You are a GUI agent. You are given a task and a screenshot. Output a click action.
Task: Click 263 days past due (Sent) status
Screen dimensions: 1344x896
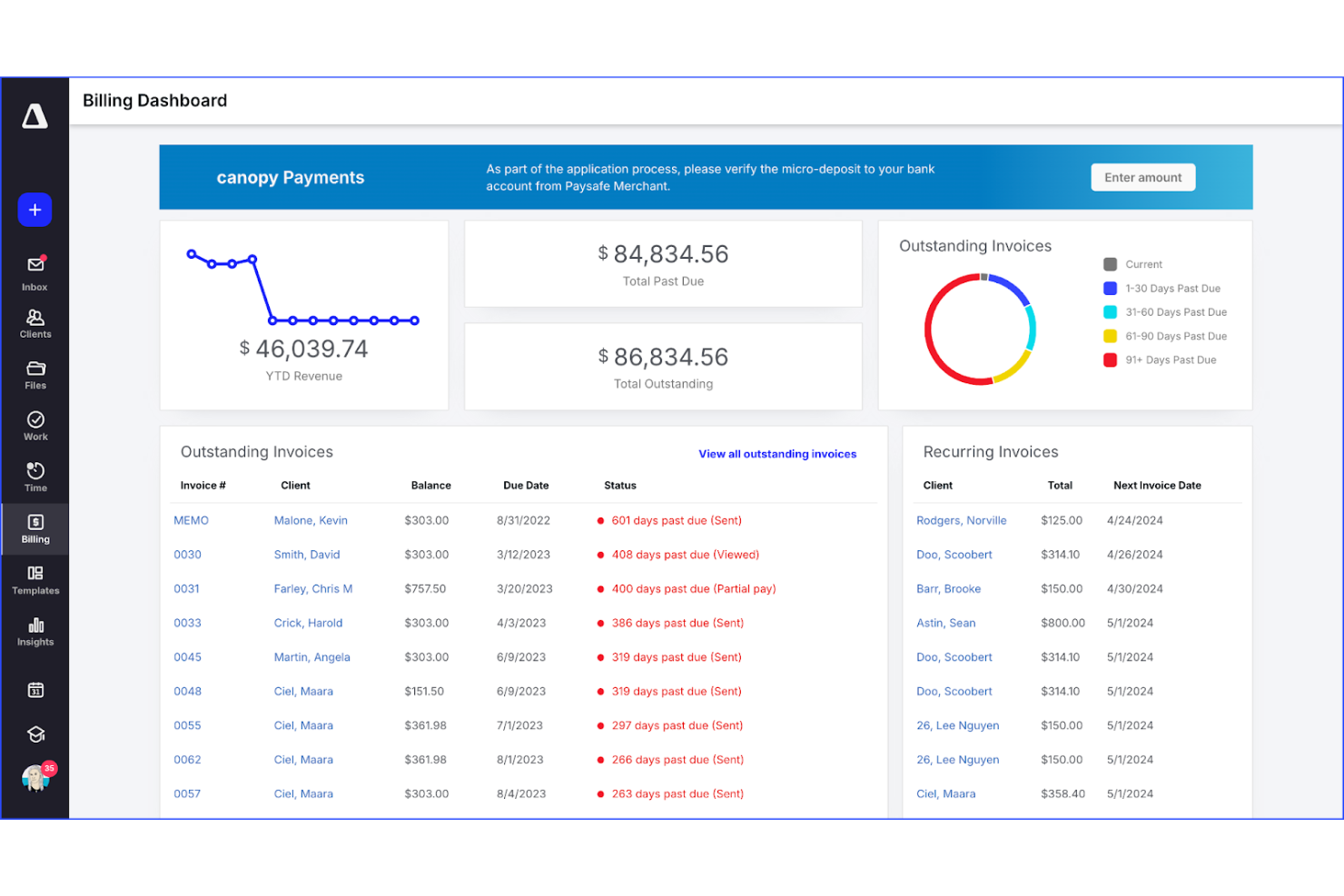(x=677, y=793)
